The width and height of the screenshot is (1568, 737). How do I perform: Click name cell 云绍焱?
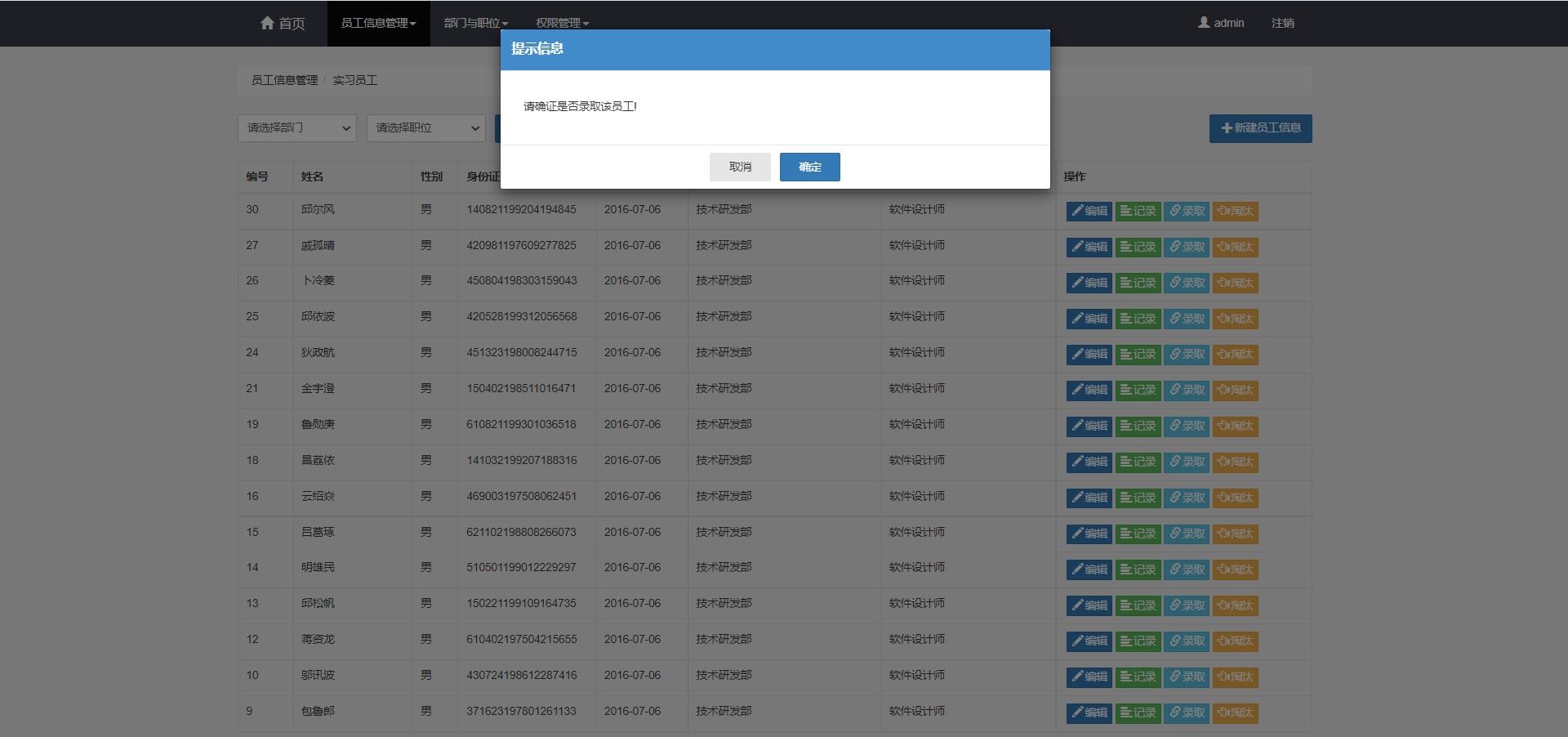pos(318,496)
